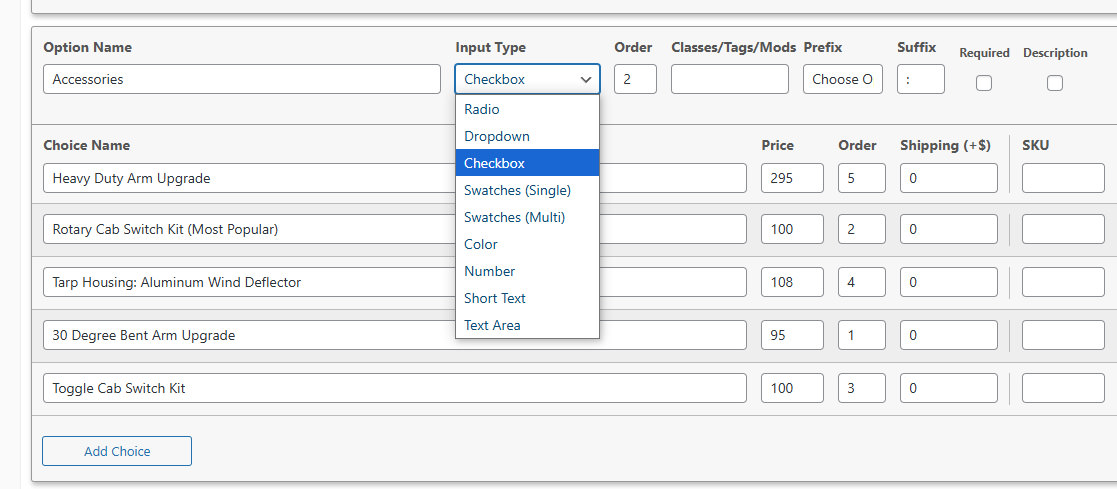The width and height of the screenshot is (1117, 489).
Task: Click the price field showing 95
Action: point(792,335)
